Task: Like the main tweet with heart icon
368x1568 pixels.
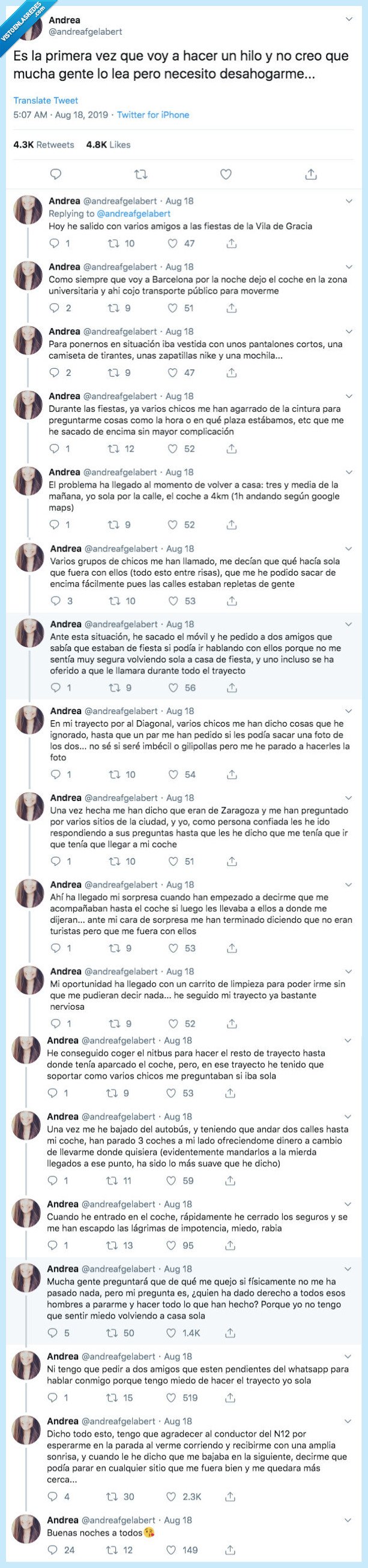Action: (226, 174)
